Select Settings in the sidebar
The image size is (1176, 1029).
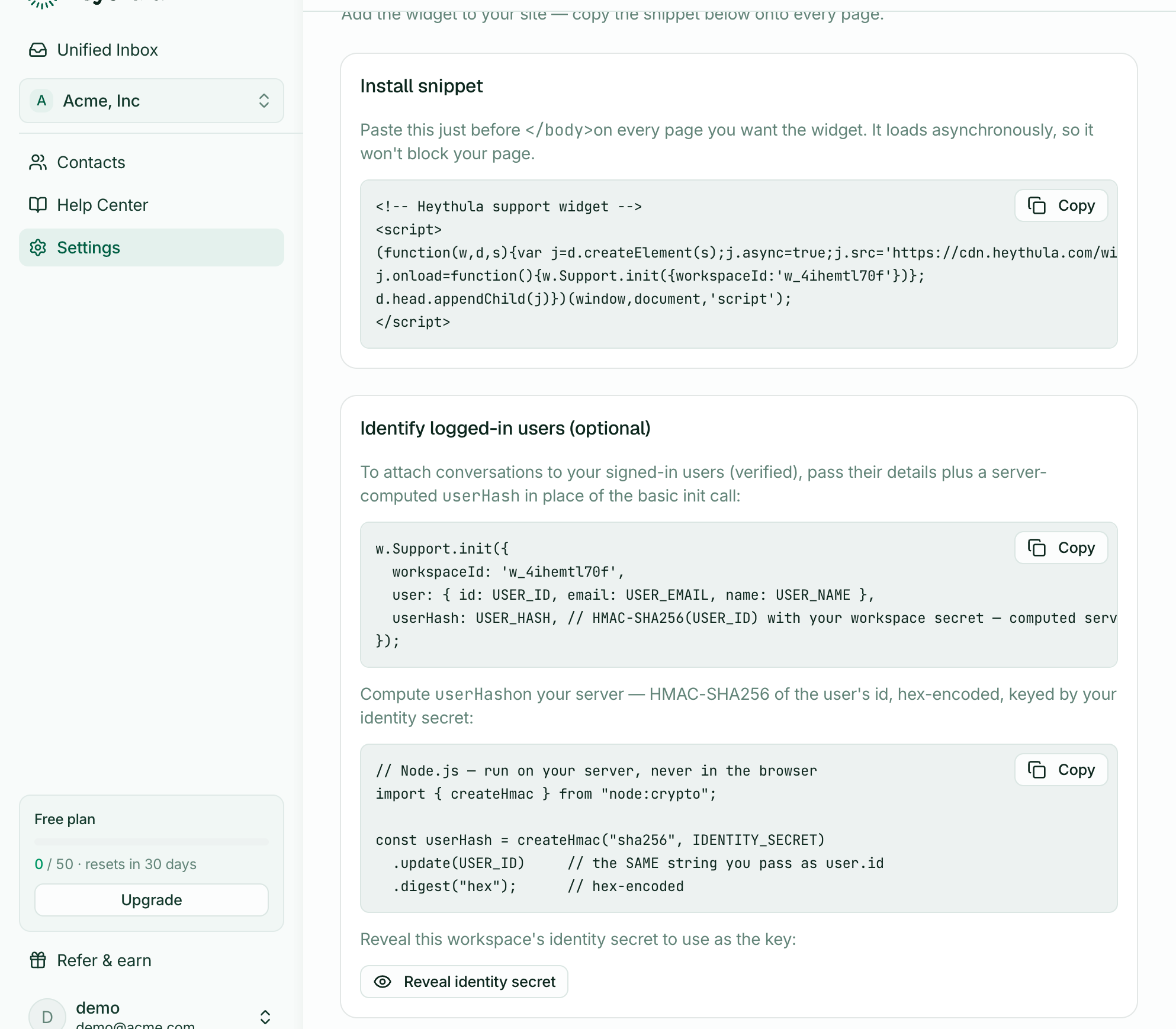152,248
